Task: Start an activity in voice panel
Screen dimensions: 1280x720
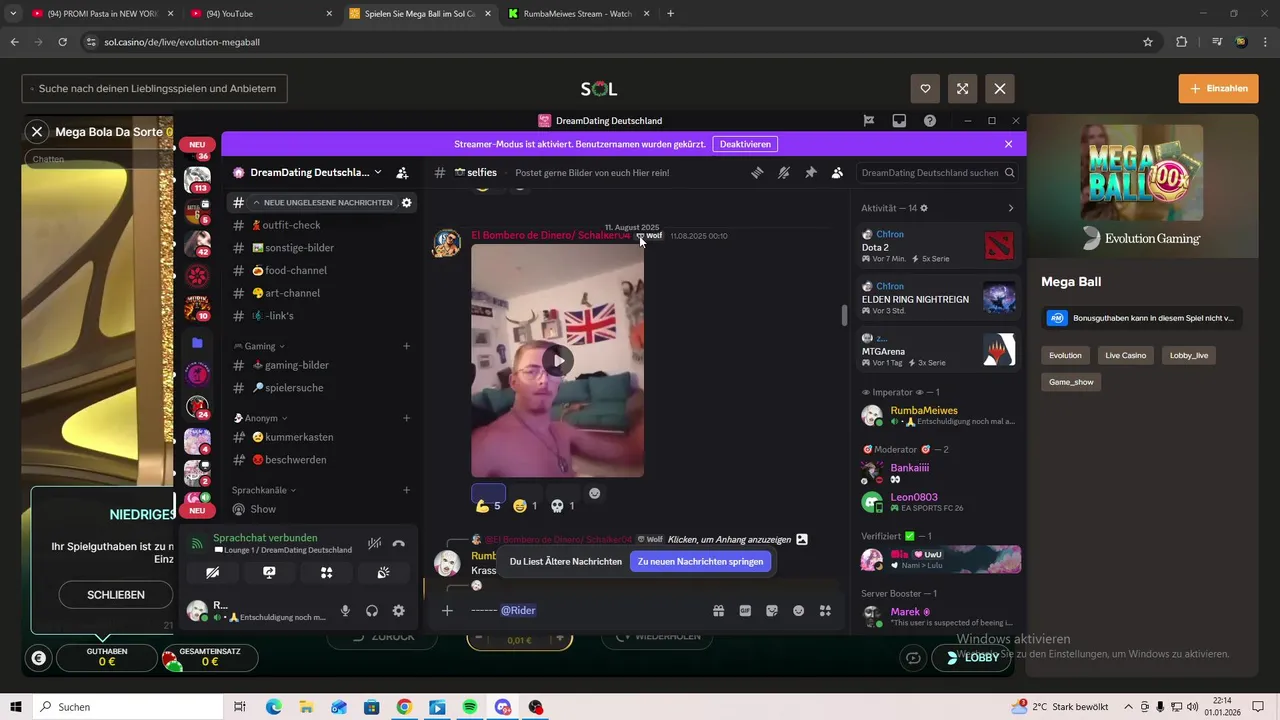Action: click(x=326, y=573)
